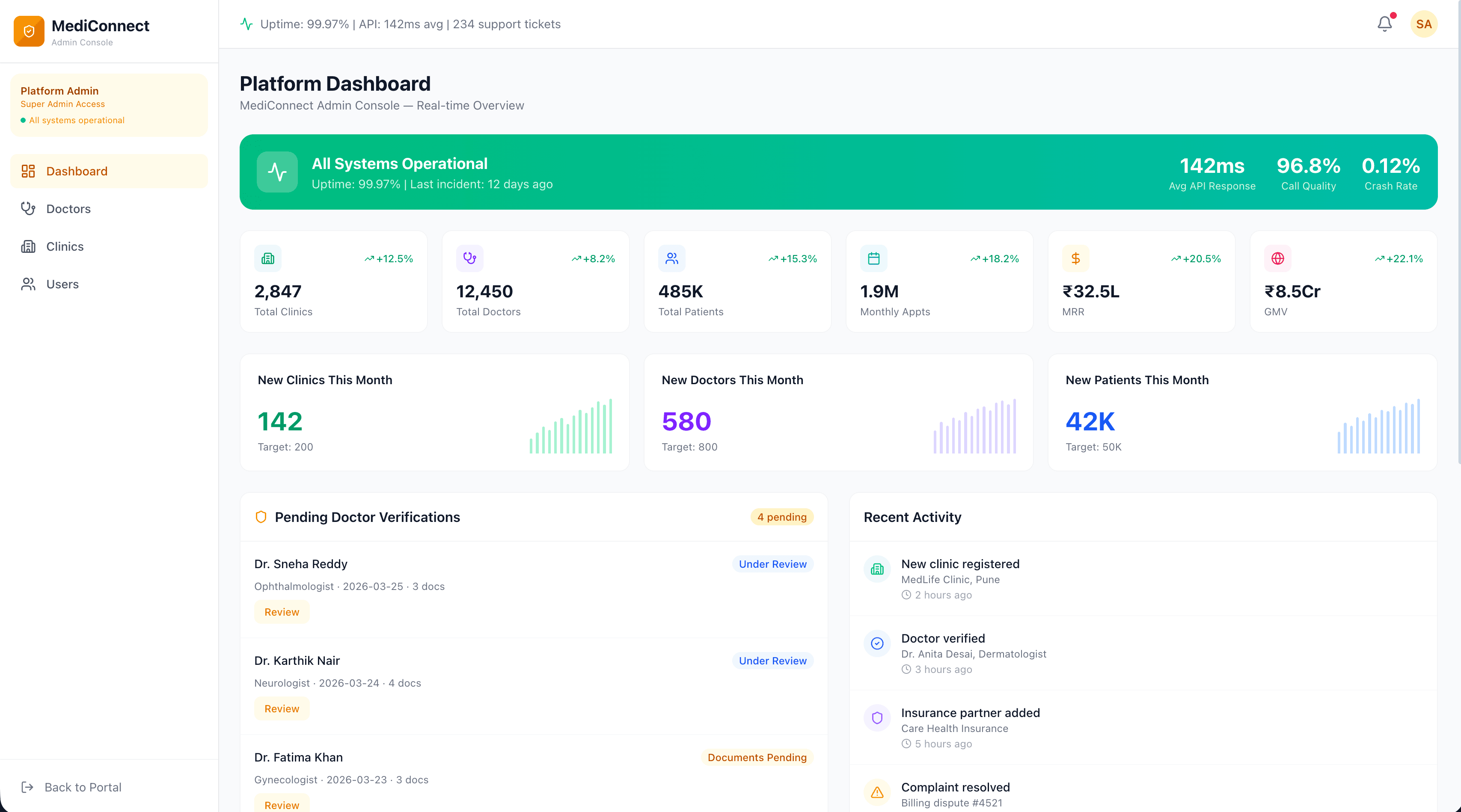Click the verified check icon beside Doctor verified activity

coord(877,643)
